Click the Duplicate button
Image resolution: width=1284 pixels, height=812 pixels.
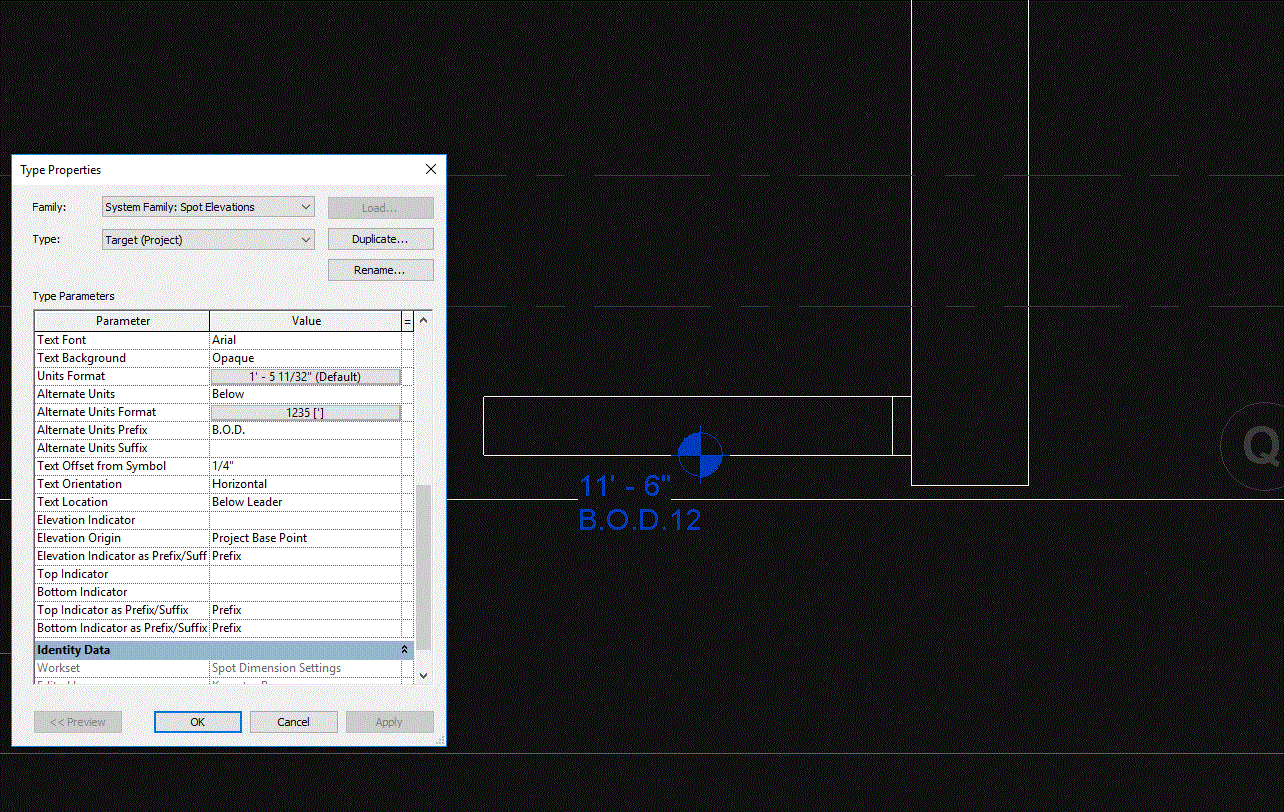pyautogui.click(x=380, y=239)
